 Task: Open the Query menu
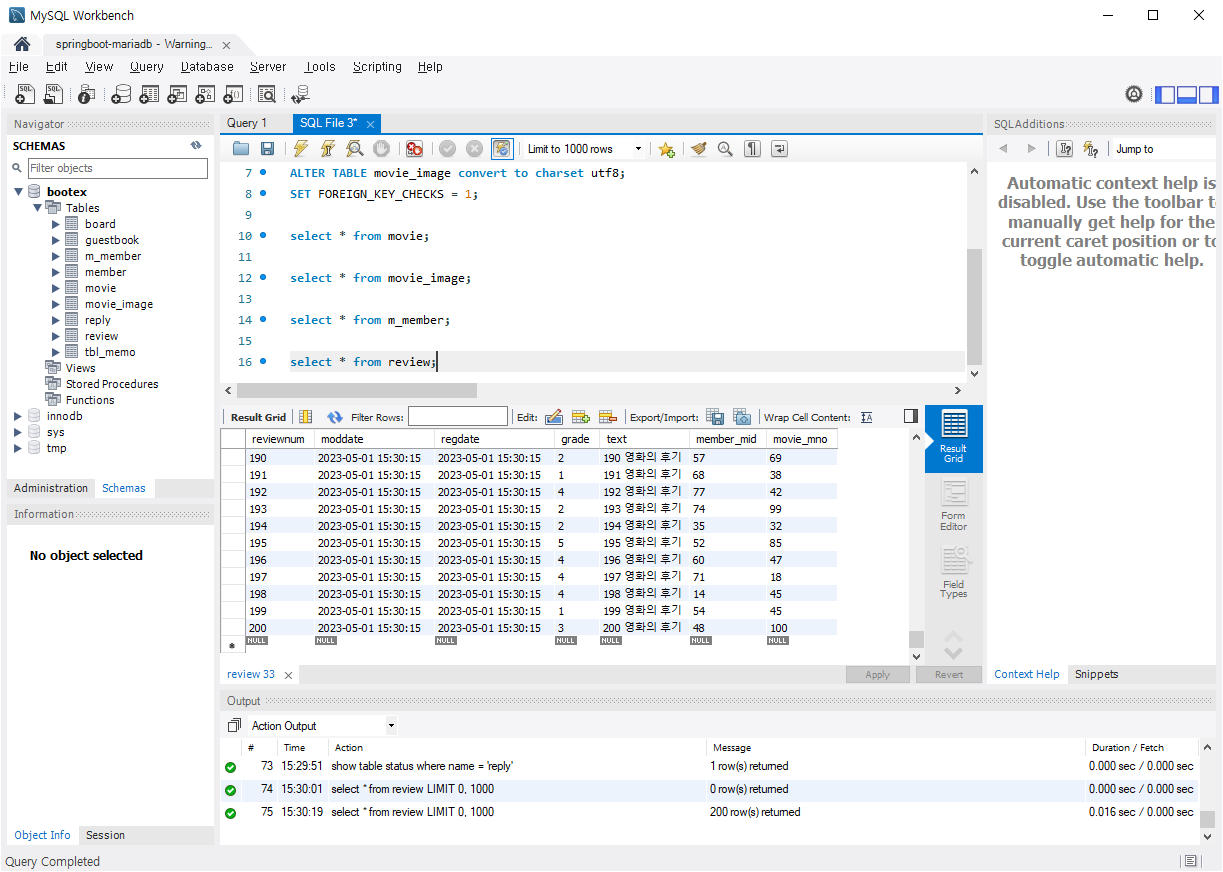[x=146, y=67]
